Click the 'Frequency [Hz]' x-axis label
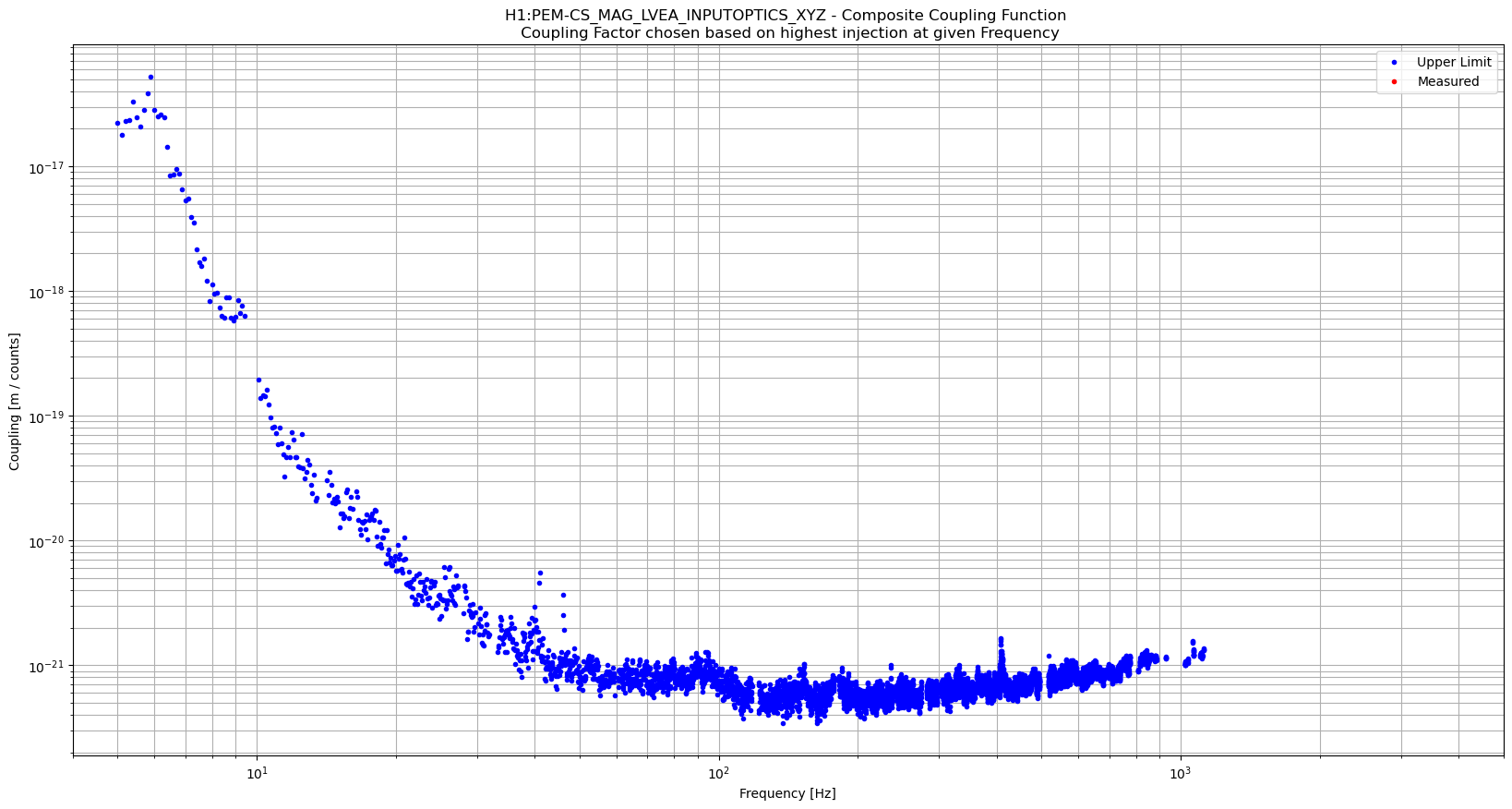The width and height of the screenshot is (1512, 809). pyautogui.click(x=787, y=793)
